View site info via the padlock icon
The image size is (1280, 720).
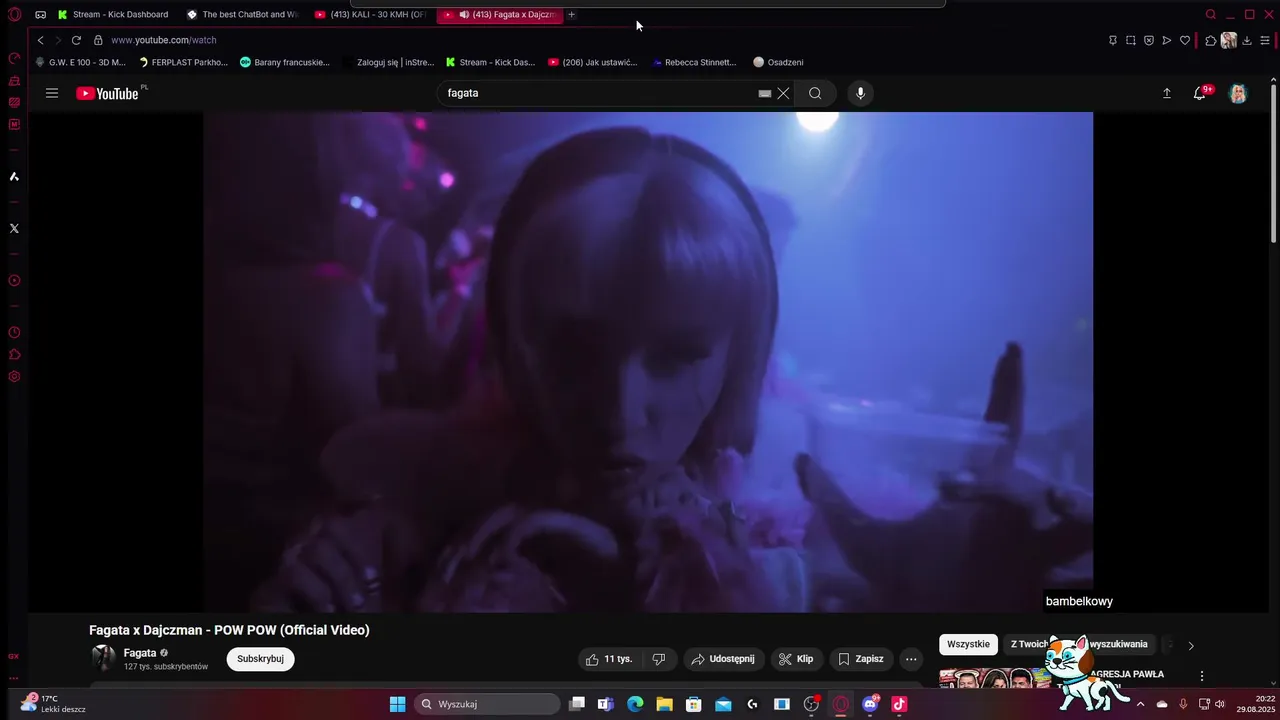[x=98, y=40]
